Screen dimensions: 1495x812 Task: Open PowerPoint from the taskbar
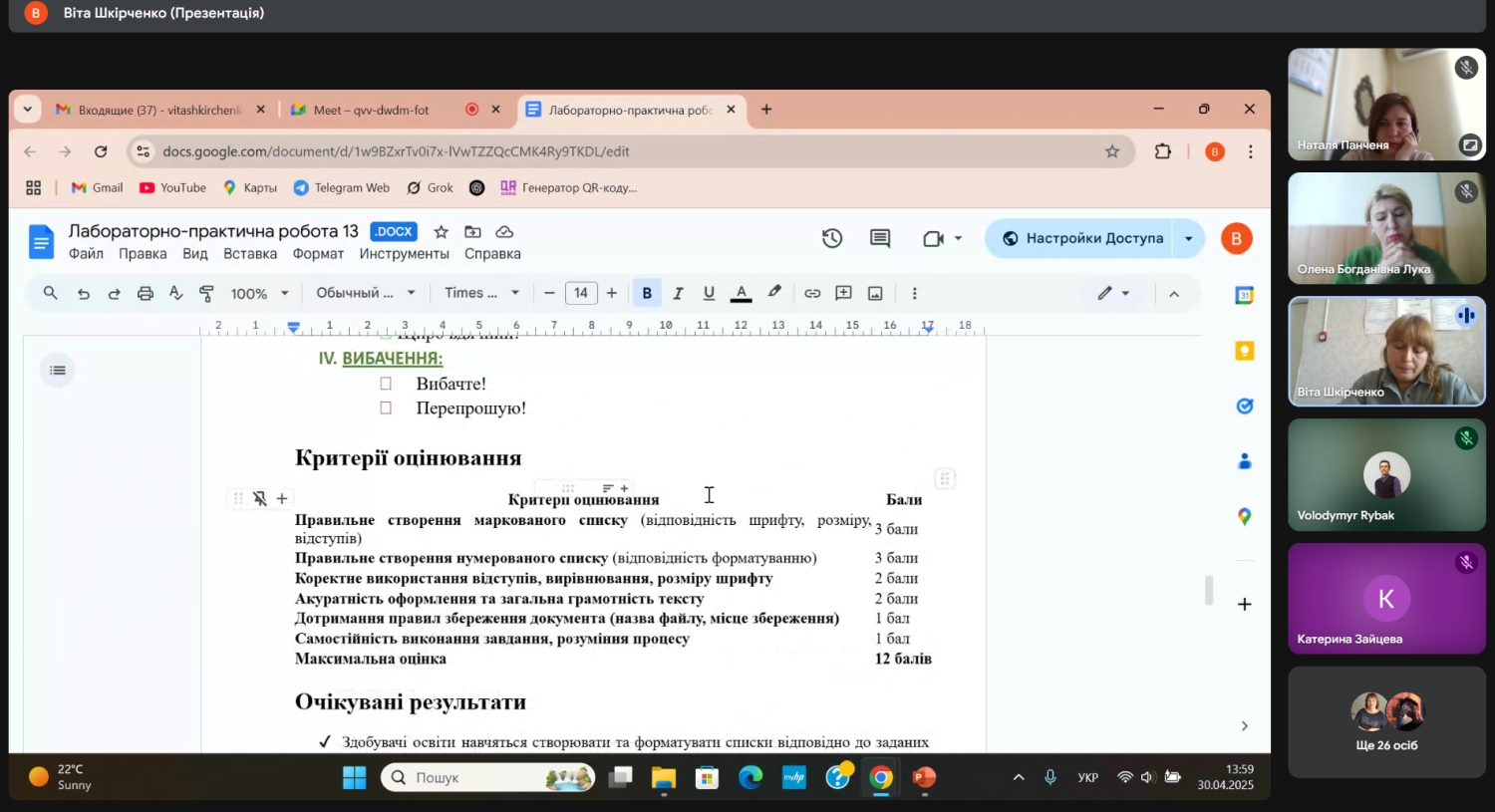[924, 777]
